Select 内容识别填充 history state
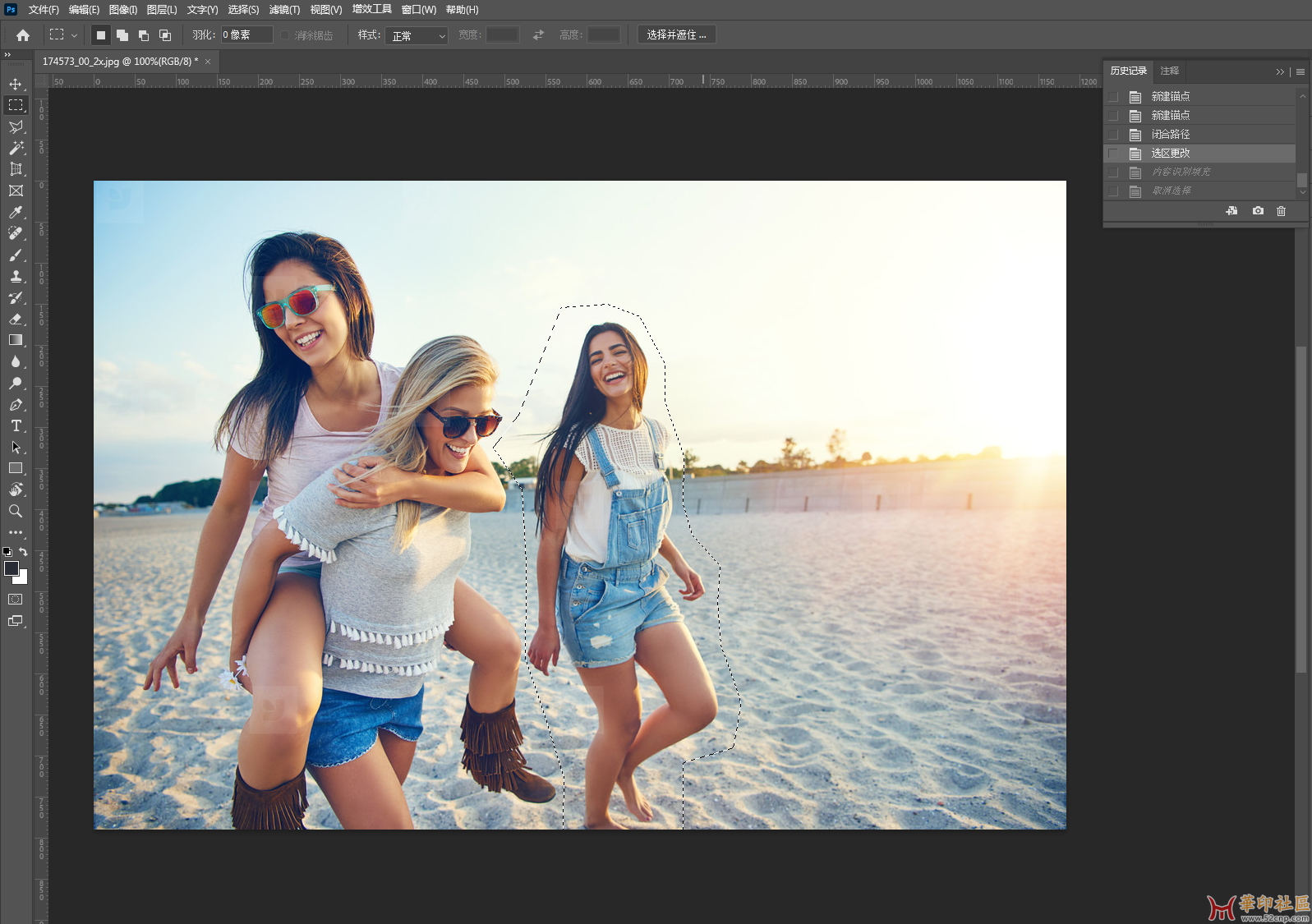The width and height of the screenshot is (1312, 924). click(1199, 172)
